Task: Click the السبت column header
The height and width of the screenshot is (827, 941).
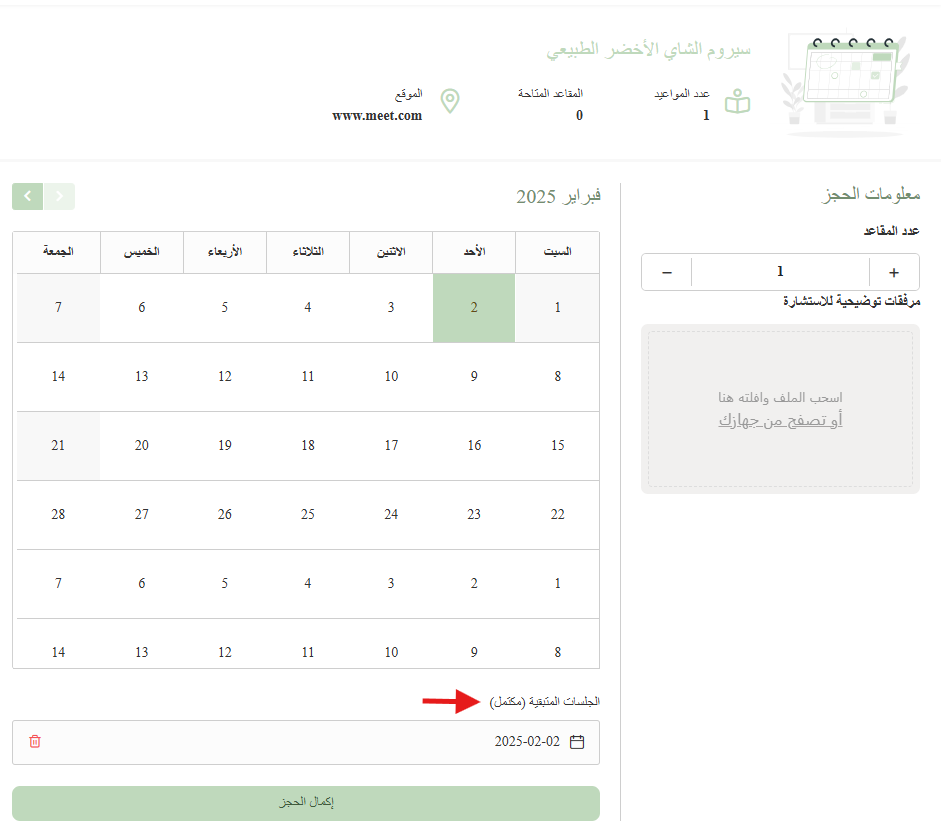Action: point(558,252)
